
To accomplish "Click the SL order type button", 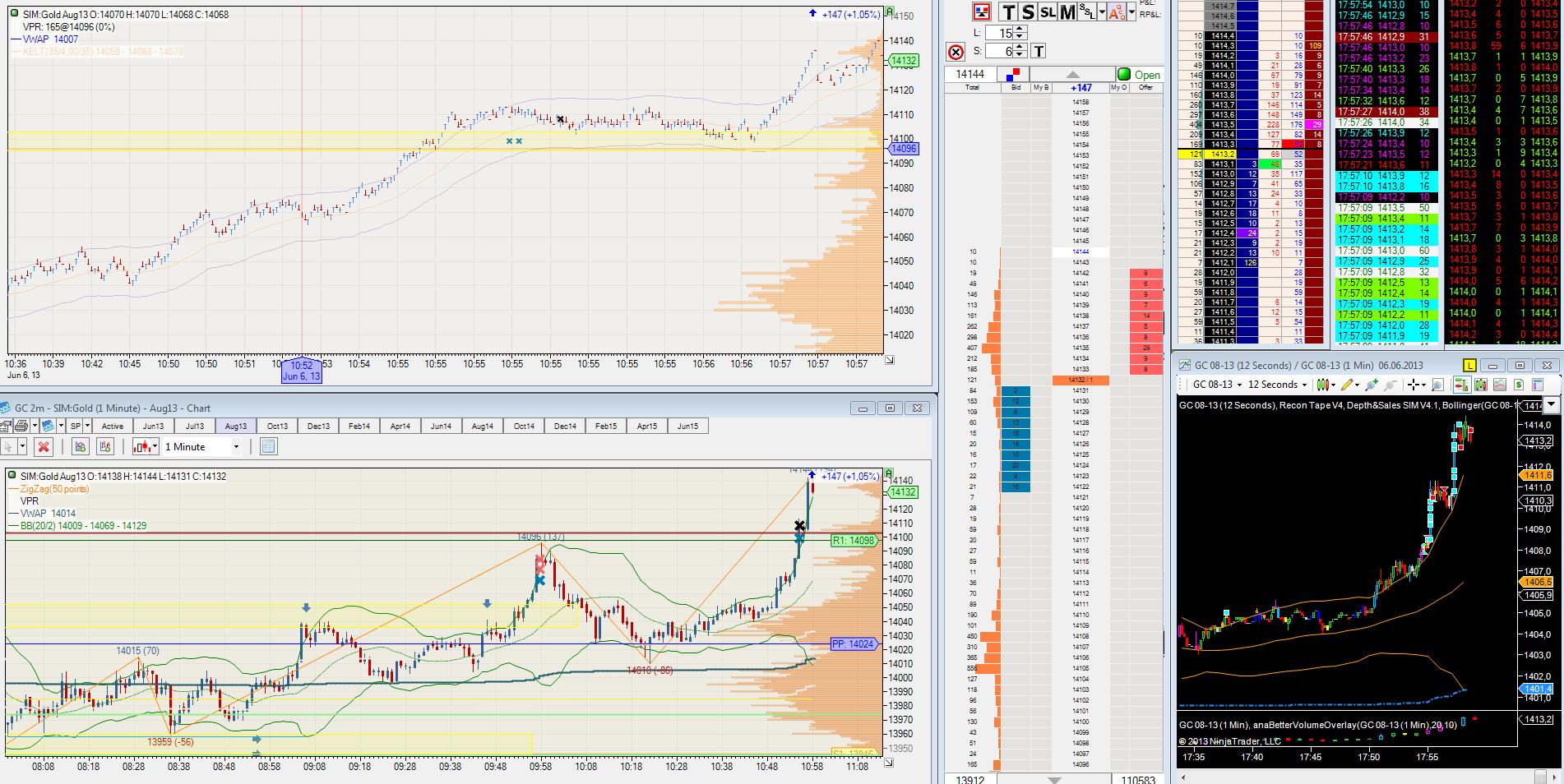I will 1048,12.
